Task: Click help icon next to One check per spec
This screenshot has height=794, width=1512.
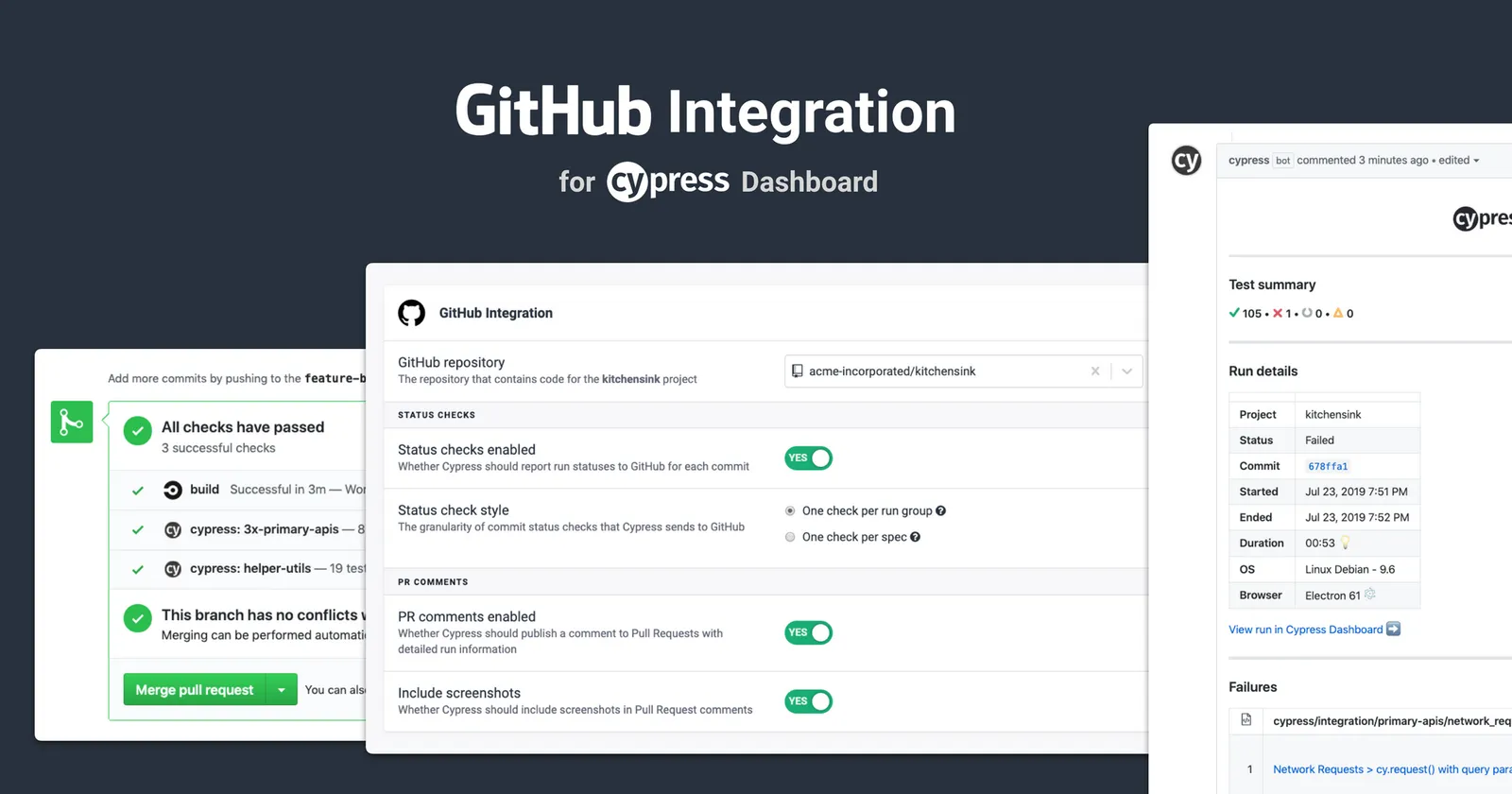Action: click(915, 537)
